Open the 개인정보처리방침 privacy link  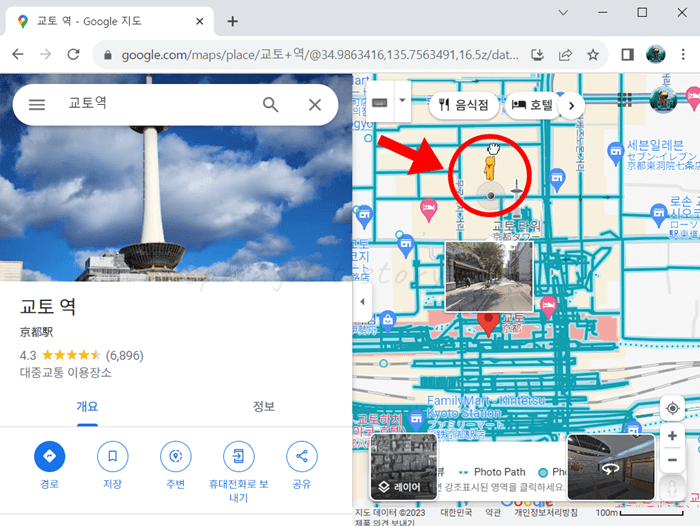546,513
